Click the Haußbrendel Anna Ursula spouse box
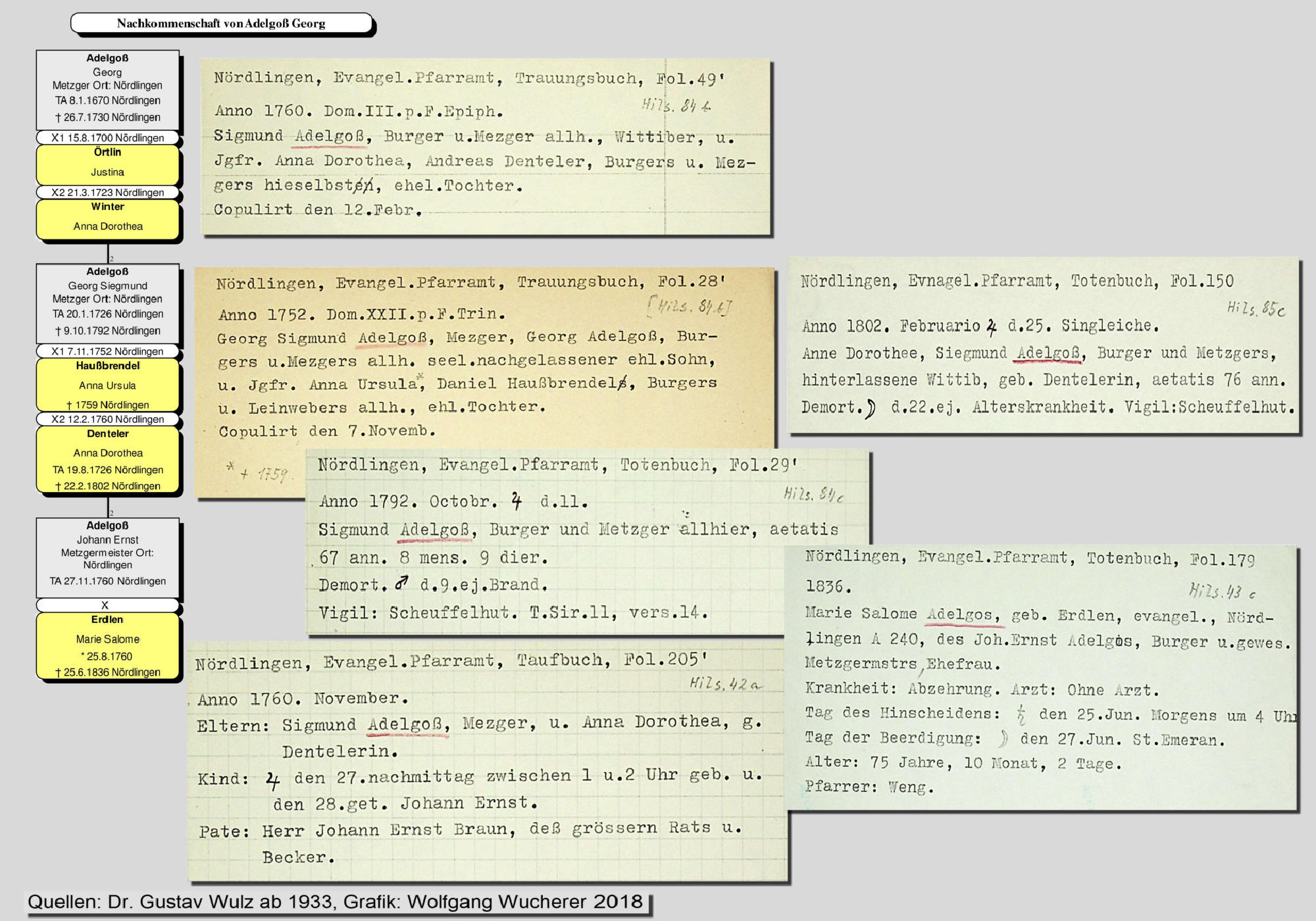Viewport: 1316px width, 921px height. (x=107, y=386)
